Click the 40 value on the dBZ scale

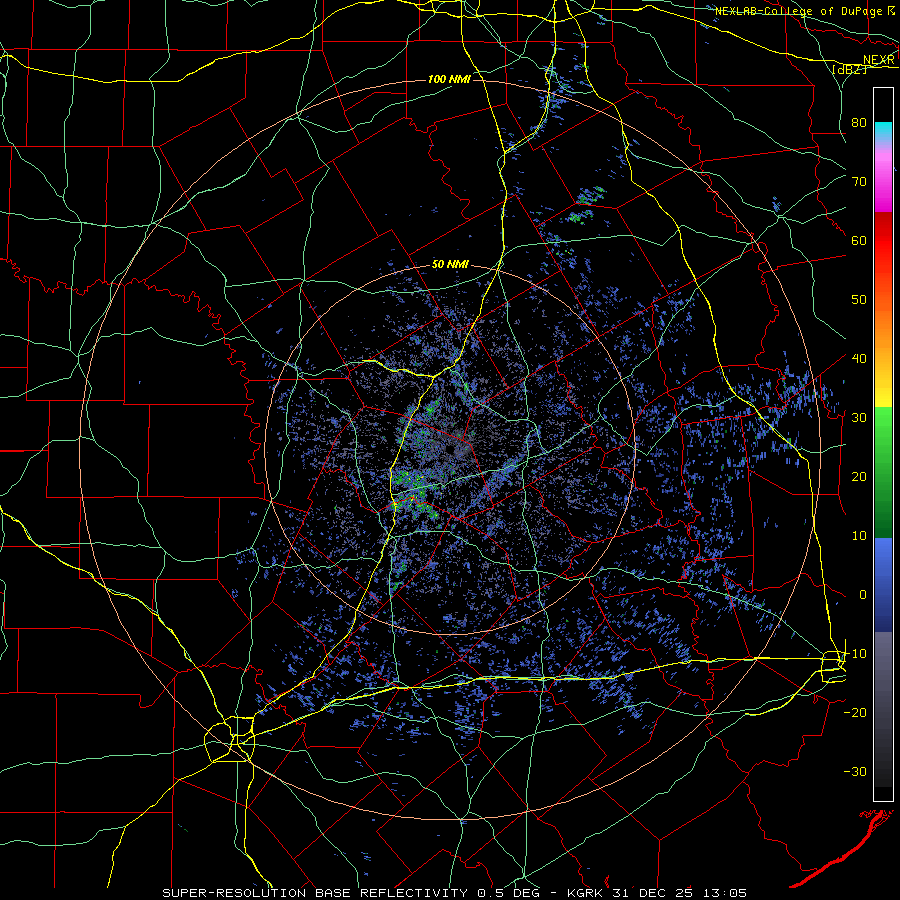pyautogui.click(x=859, y=358)
